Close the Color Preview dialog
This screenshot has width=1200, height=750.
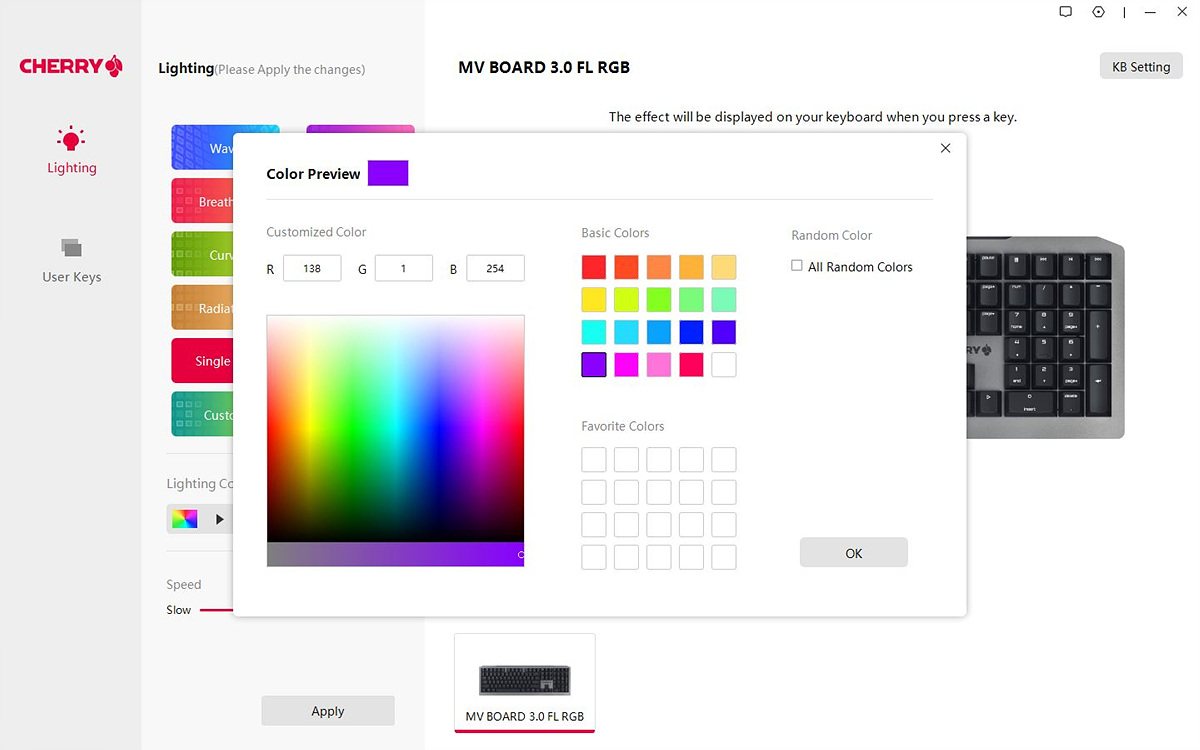(945, 148)
